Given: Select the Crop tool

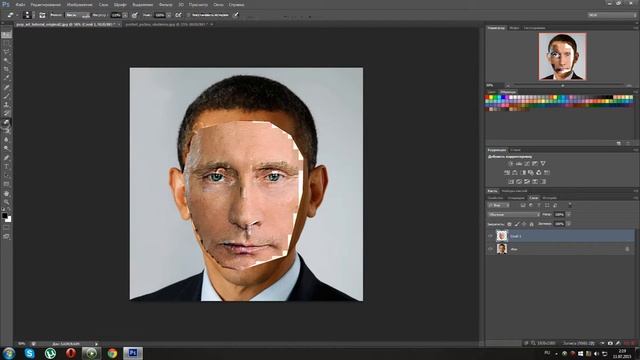Looking at the screenshot, I should click(7, 69).
